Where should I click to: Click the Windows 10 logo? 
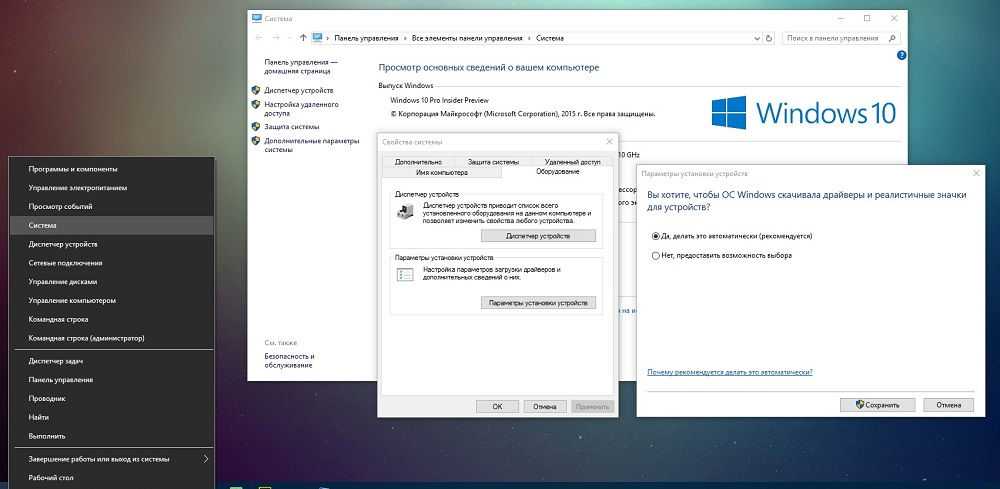(x=804, y=113)
